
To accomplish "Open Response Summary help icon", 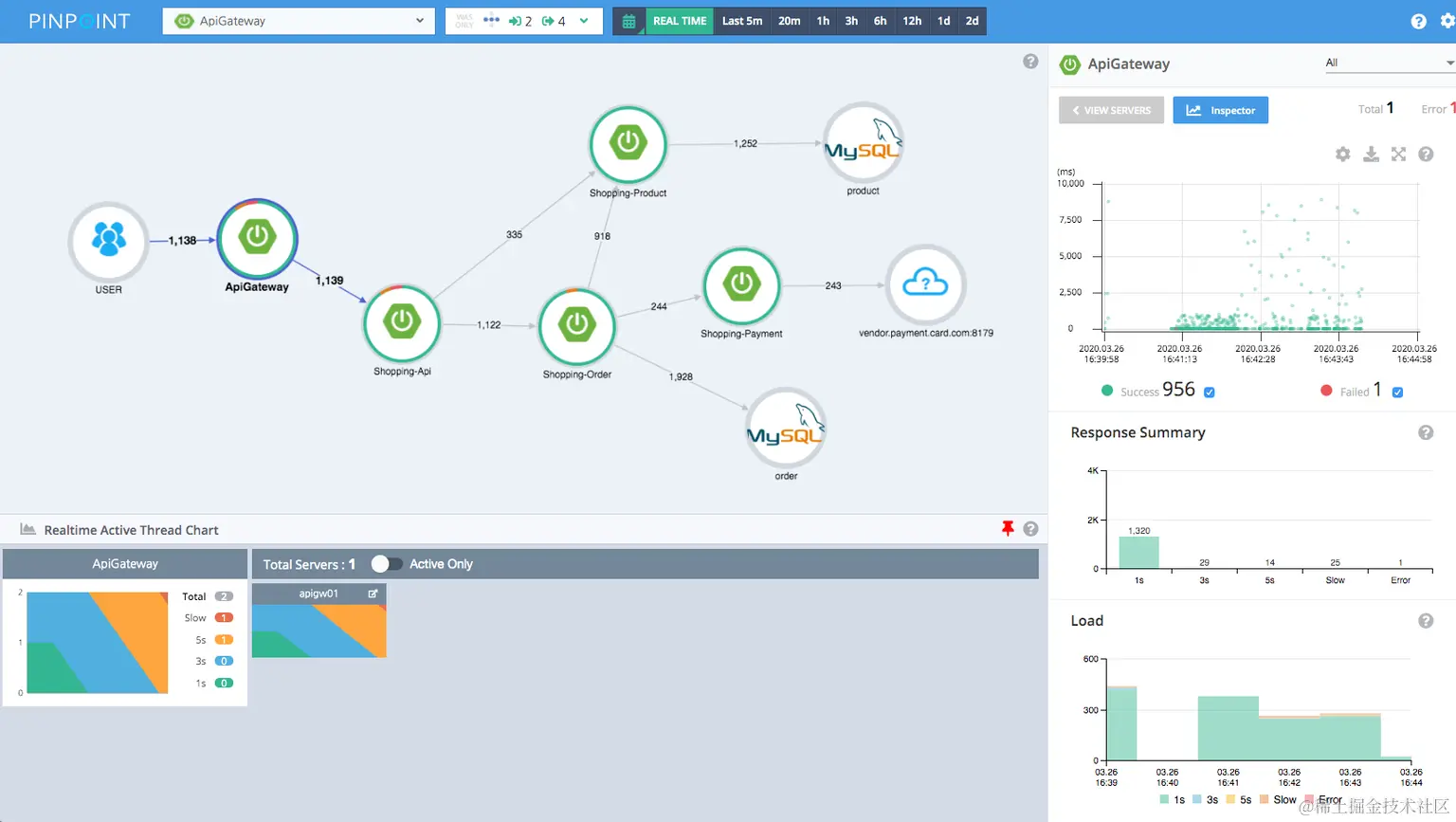I will click(x=1426, y=432).
